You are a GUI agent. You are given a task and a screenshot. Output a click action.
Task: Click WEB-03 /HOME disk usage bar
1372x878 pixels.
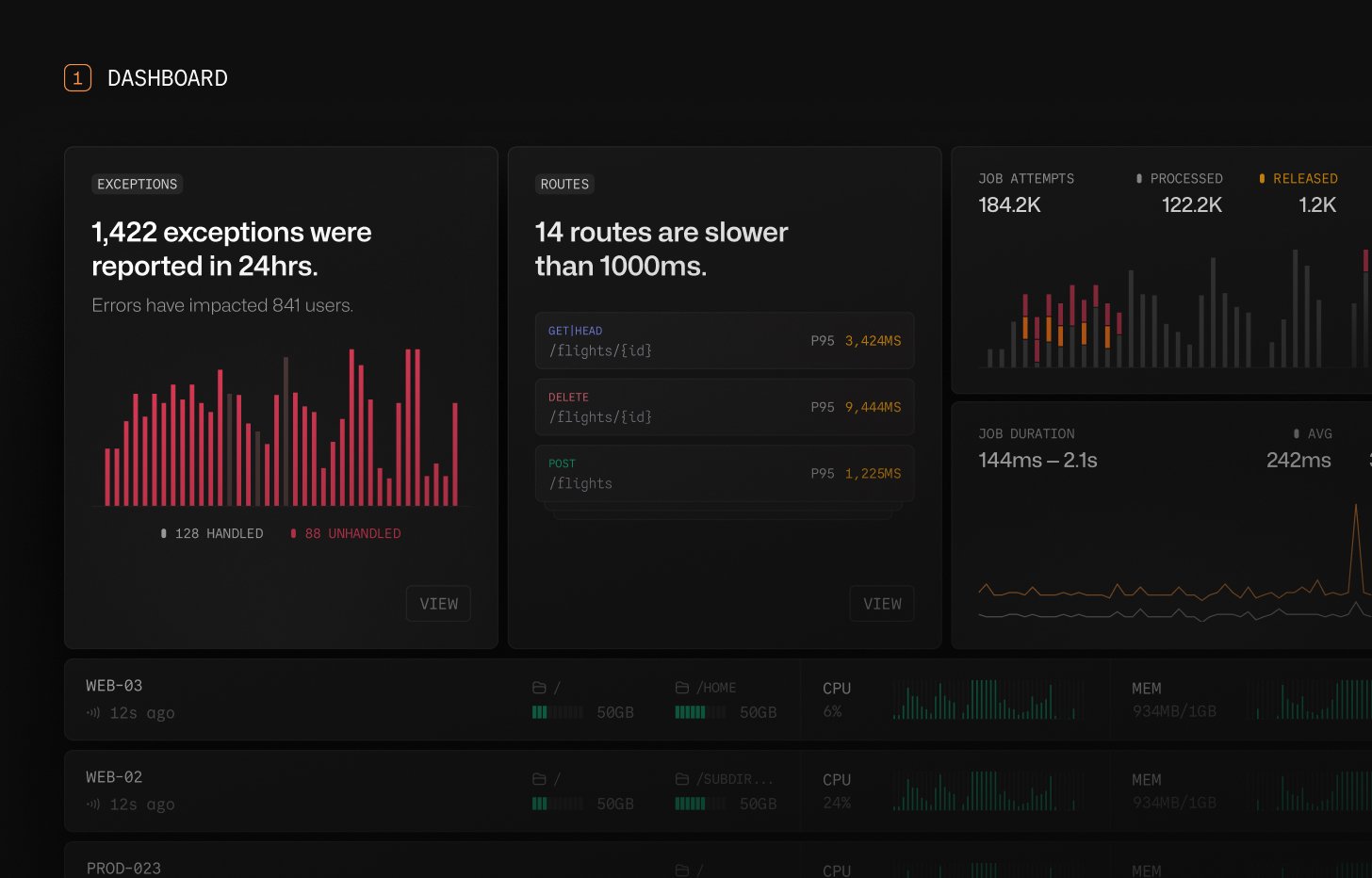pos(700,712)
